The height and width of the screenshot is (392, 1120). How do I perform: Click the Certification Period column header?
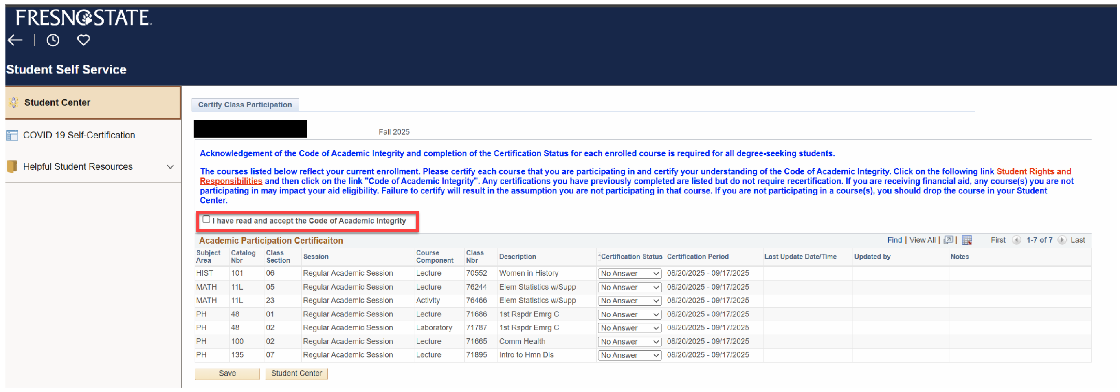pos(698,257)
